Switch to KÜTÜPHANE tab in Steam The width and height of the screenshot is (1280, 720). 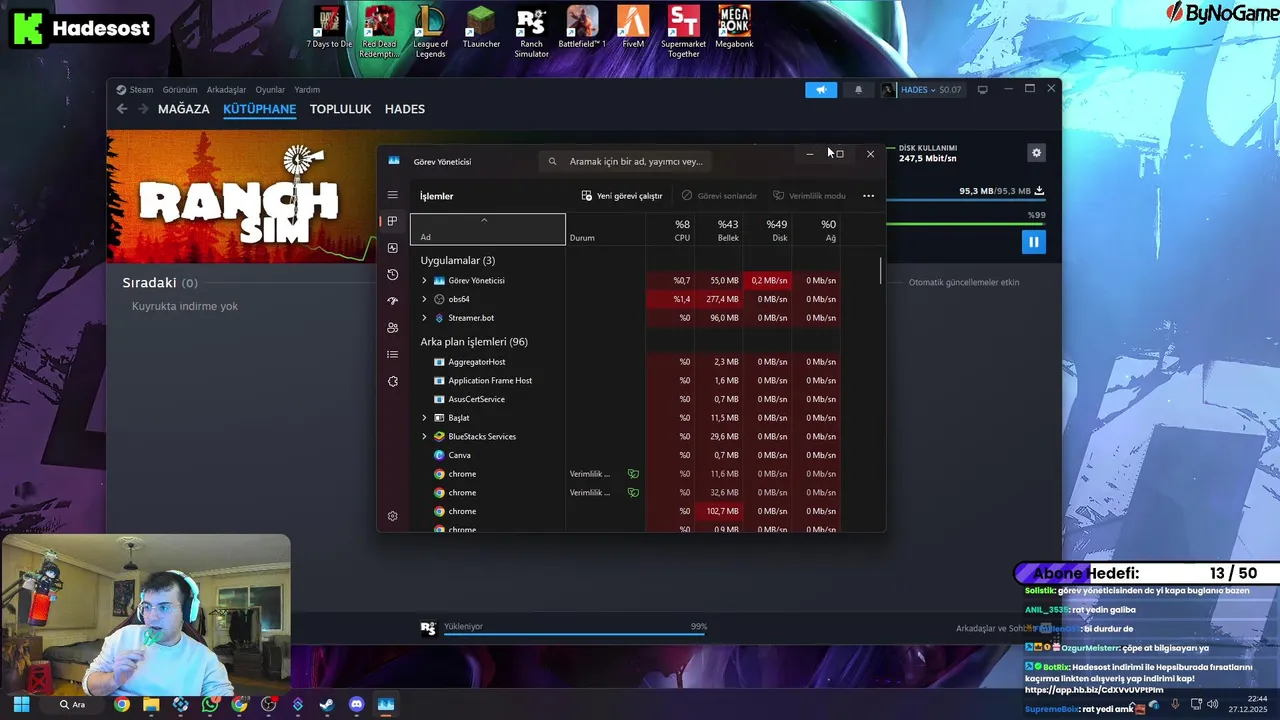pos(260,109)
